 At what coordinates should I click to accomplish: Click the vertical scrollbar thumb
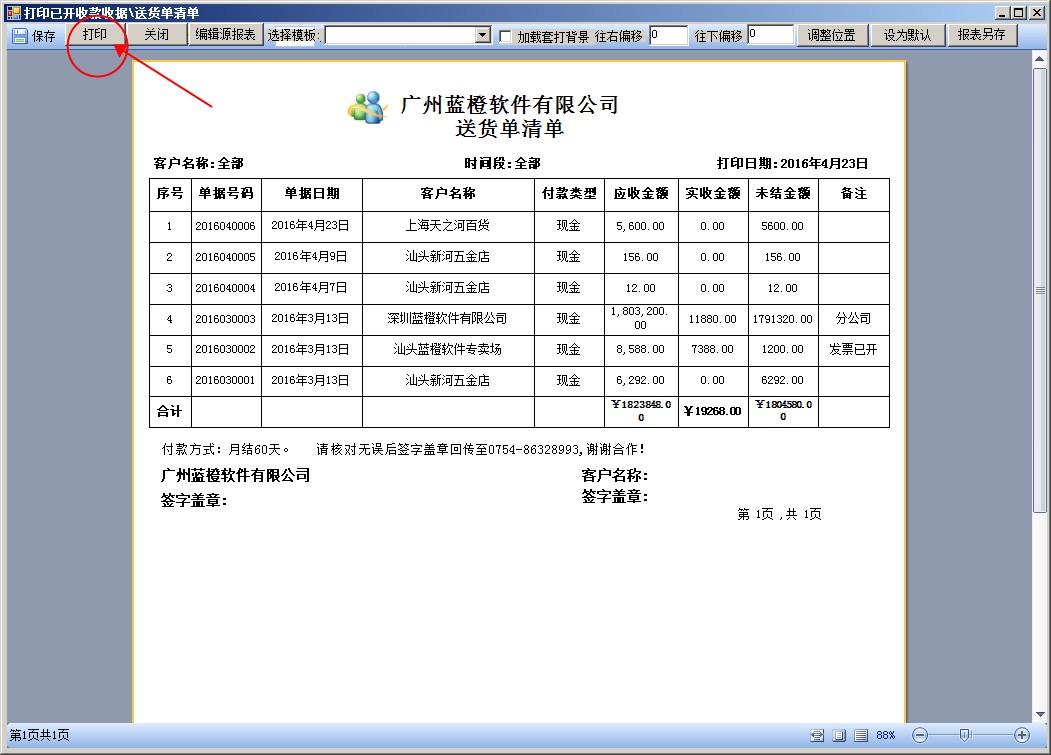click(1040, 290)
